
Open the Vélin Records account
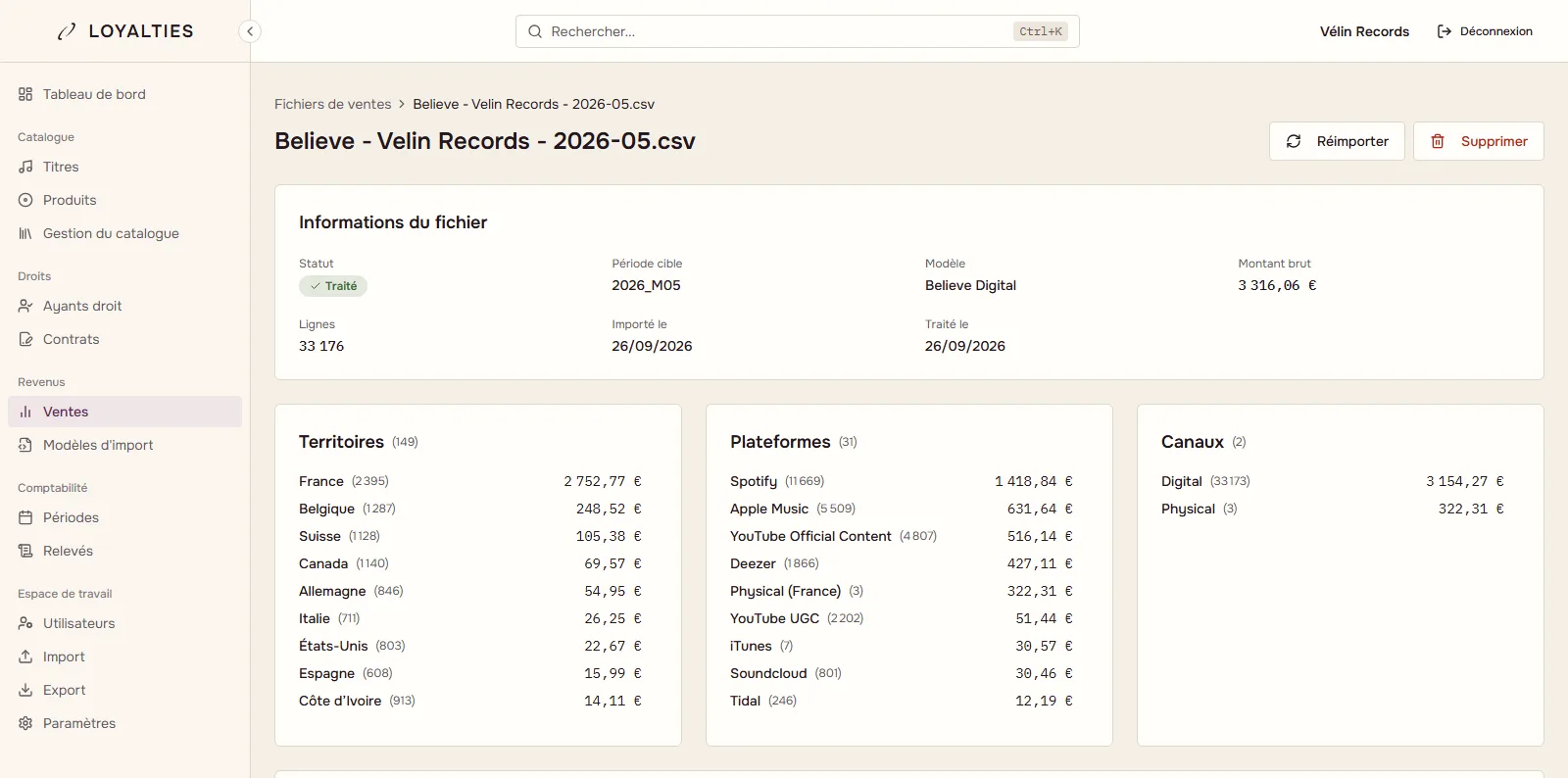[1364, 31]
